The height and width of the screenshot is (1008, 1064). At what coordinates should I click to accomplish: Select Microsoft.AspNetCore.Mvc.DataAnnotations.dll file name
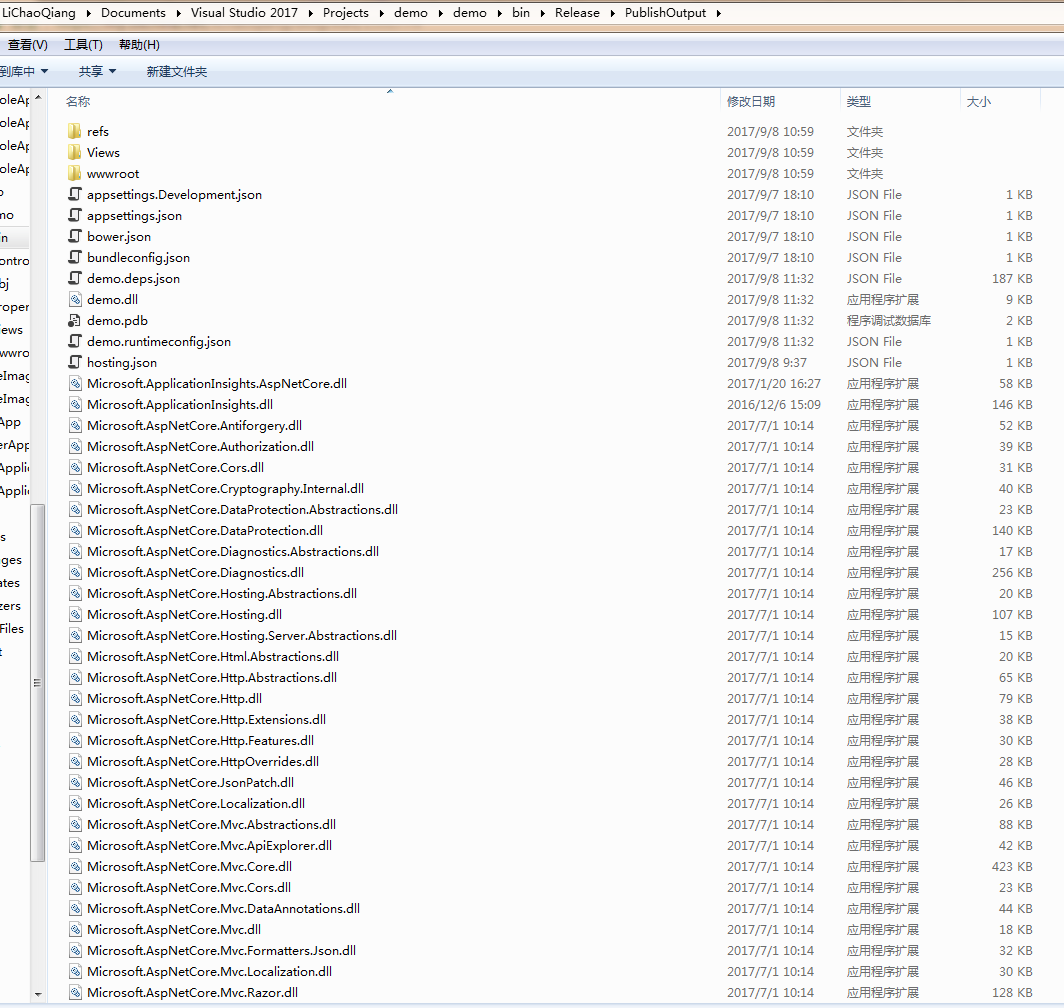click(223, 908)
